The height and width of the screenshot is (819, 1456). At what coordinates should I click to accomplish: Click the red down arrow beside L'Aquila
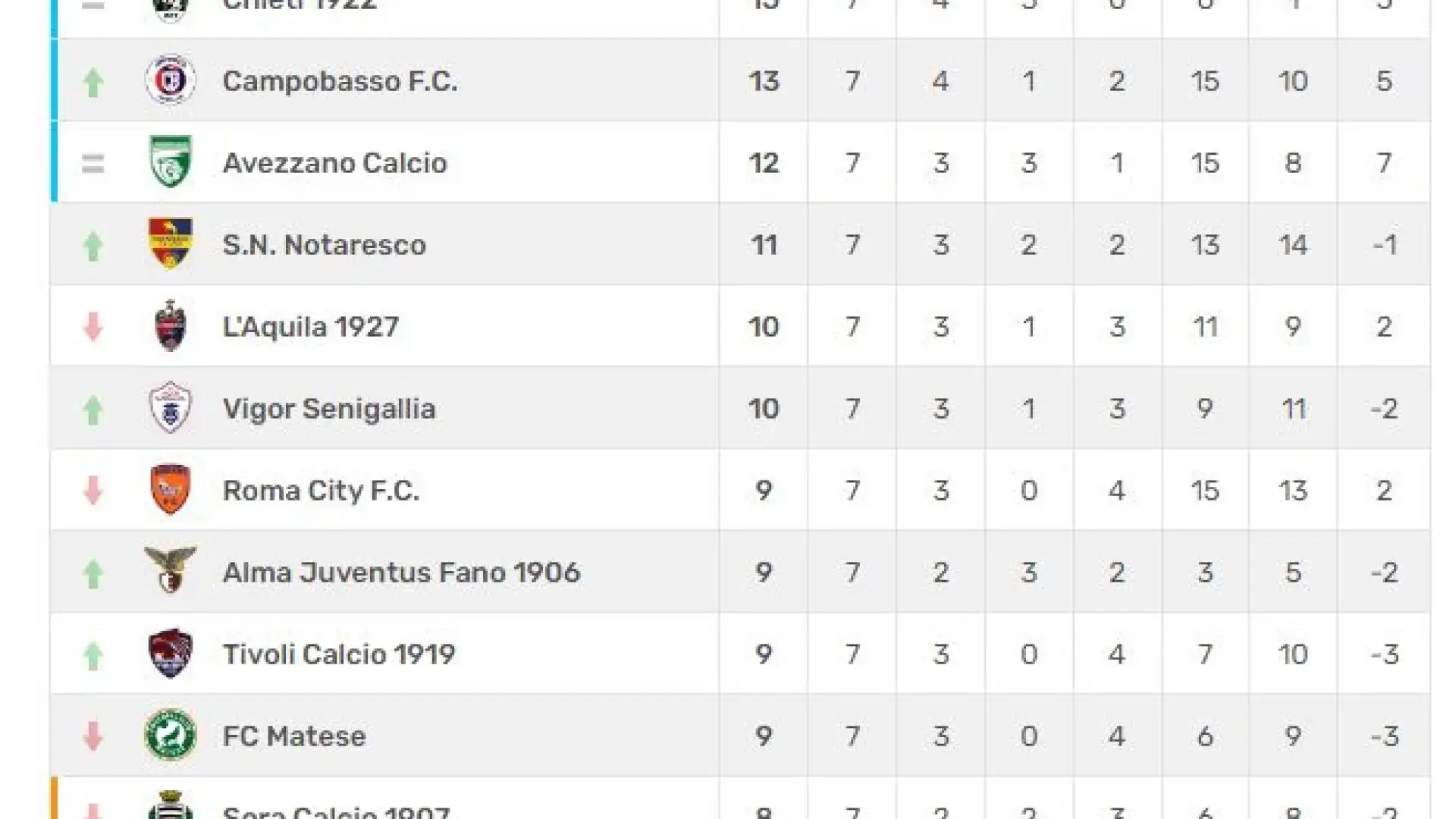pos(93,327)
